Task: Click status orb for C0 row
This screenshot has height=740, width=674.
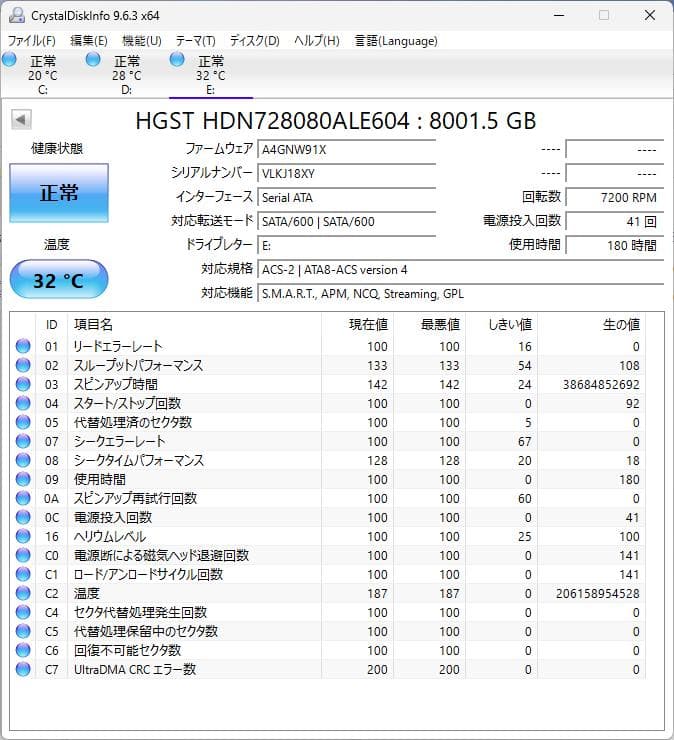Action: [23, 555]
